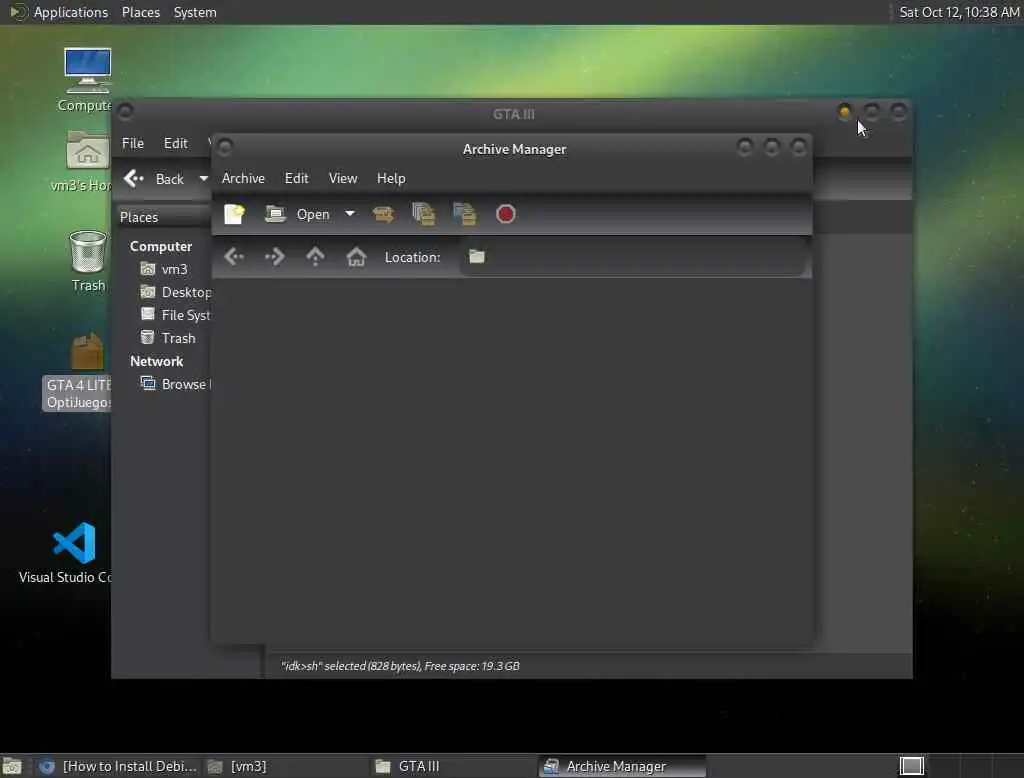Click the highlighted orange GTA III titlebar button
Image resolution: width=1024 pixels, height=778 pixels.
click(844, 112)
